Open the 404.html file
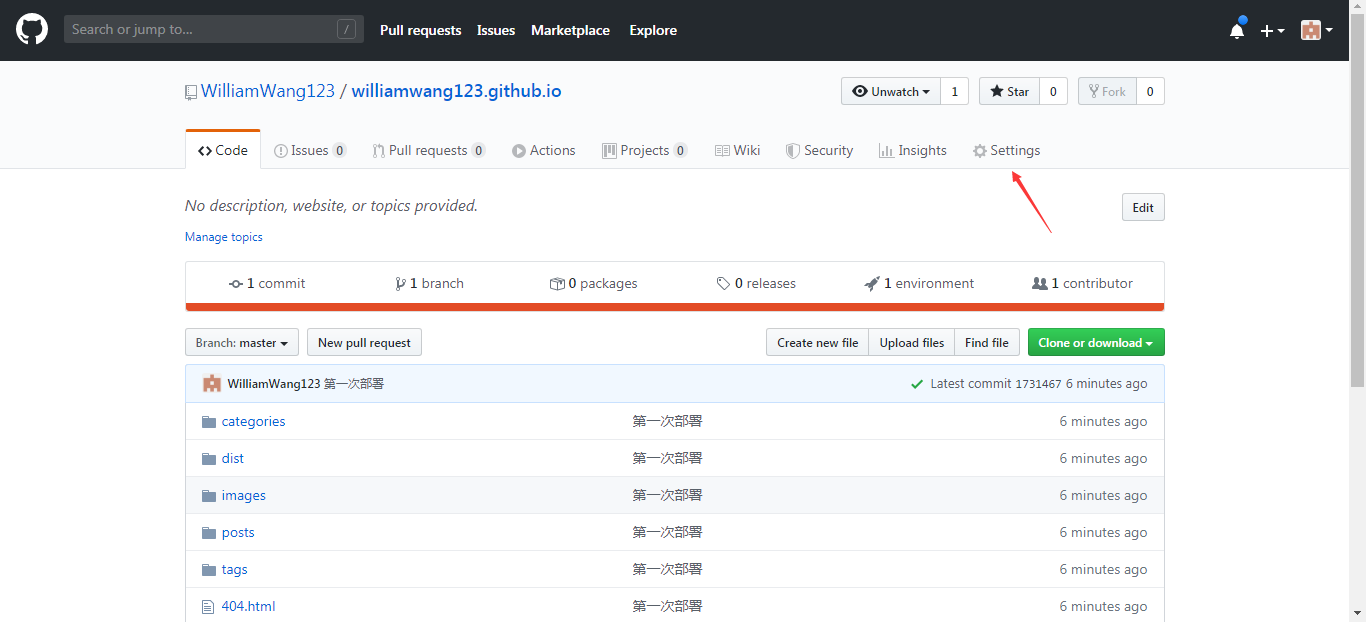 point(248,607)
